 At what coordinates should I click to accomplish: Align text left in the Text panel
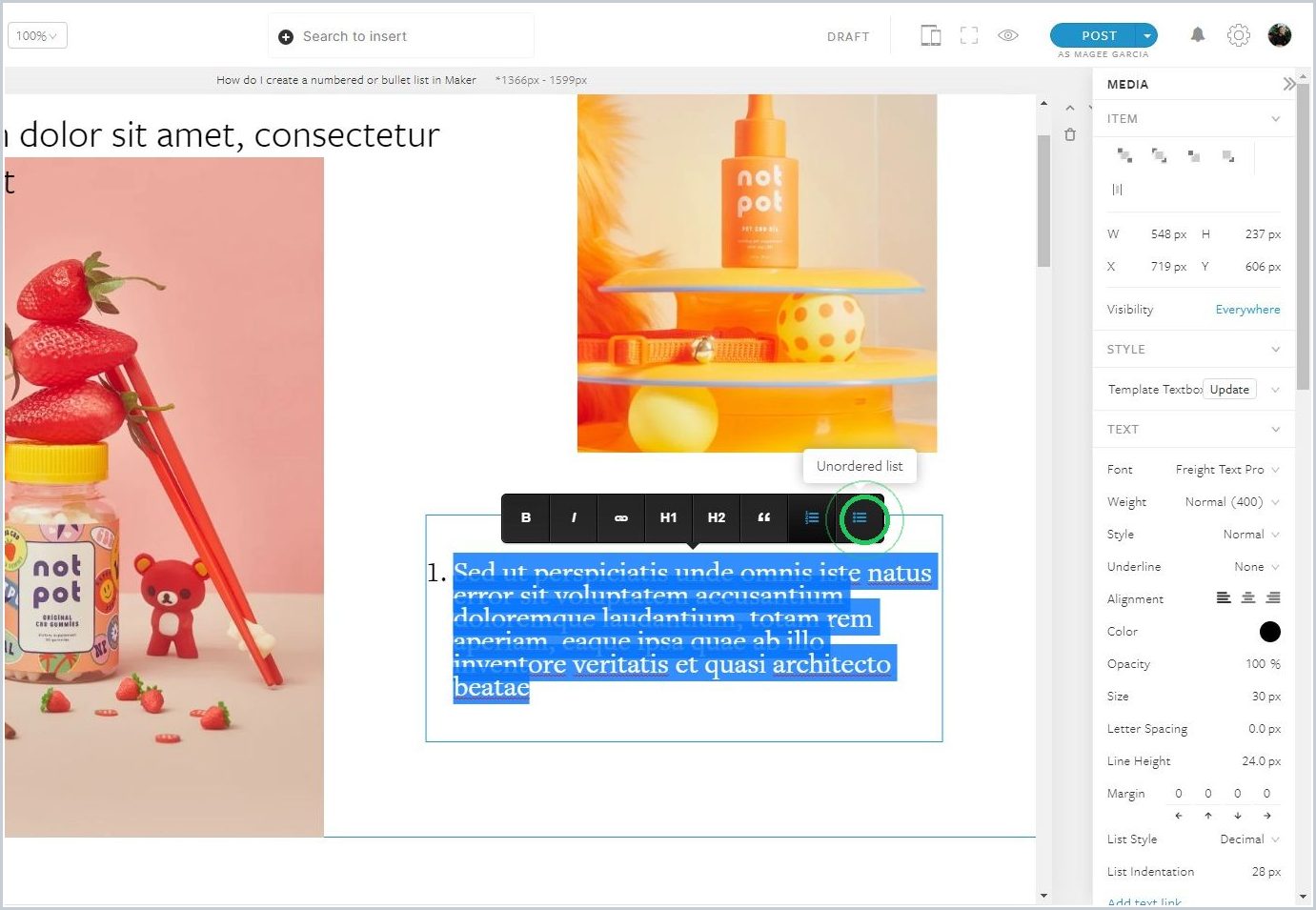tap(1224, 598)
